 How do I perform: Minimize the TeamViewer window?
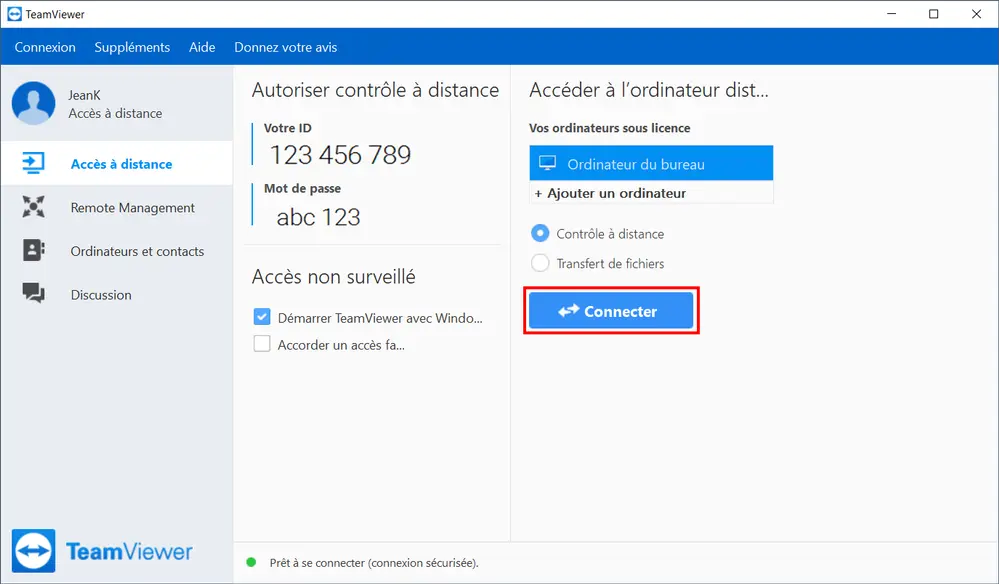coord(892,14)
